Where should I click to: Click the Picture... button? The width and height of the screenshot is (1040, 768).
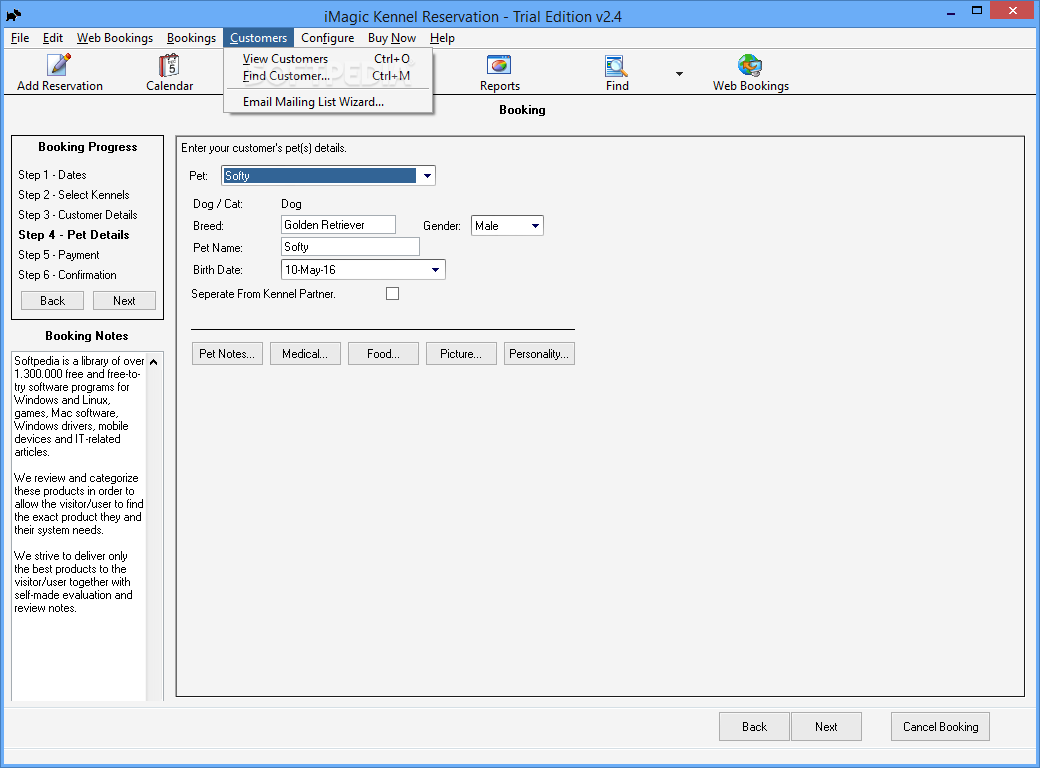pos(461,353)
